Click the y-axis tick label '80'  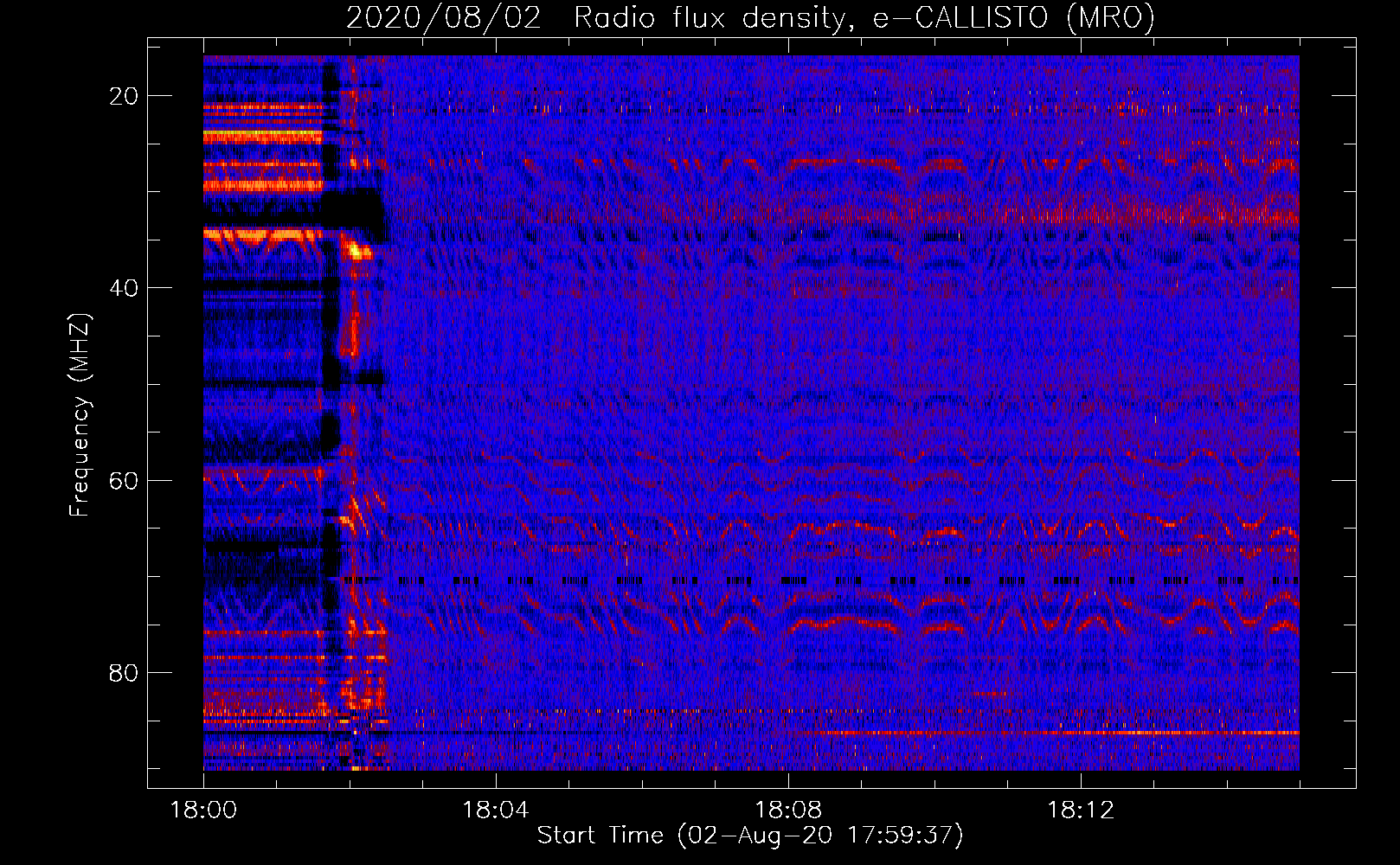125,673
